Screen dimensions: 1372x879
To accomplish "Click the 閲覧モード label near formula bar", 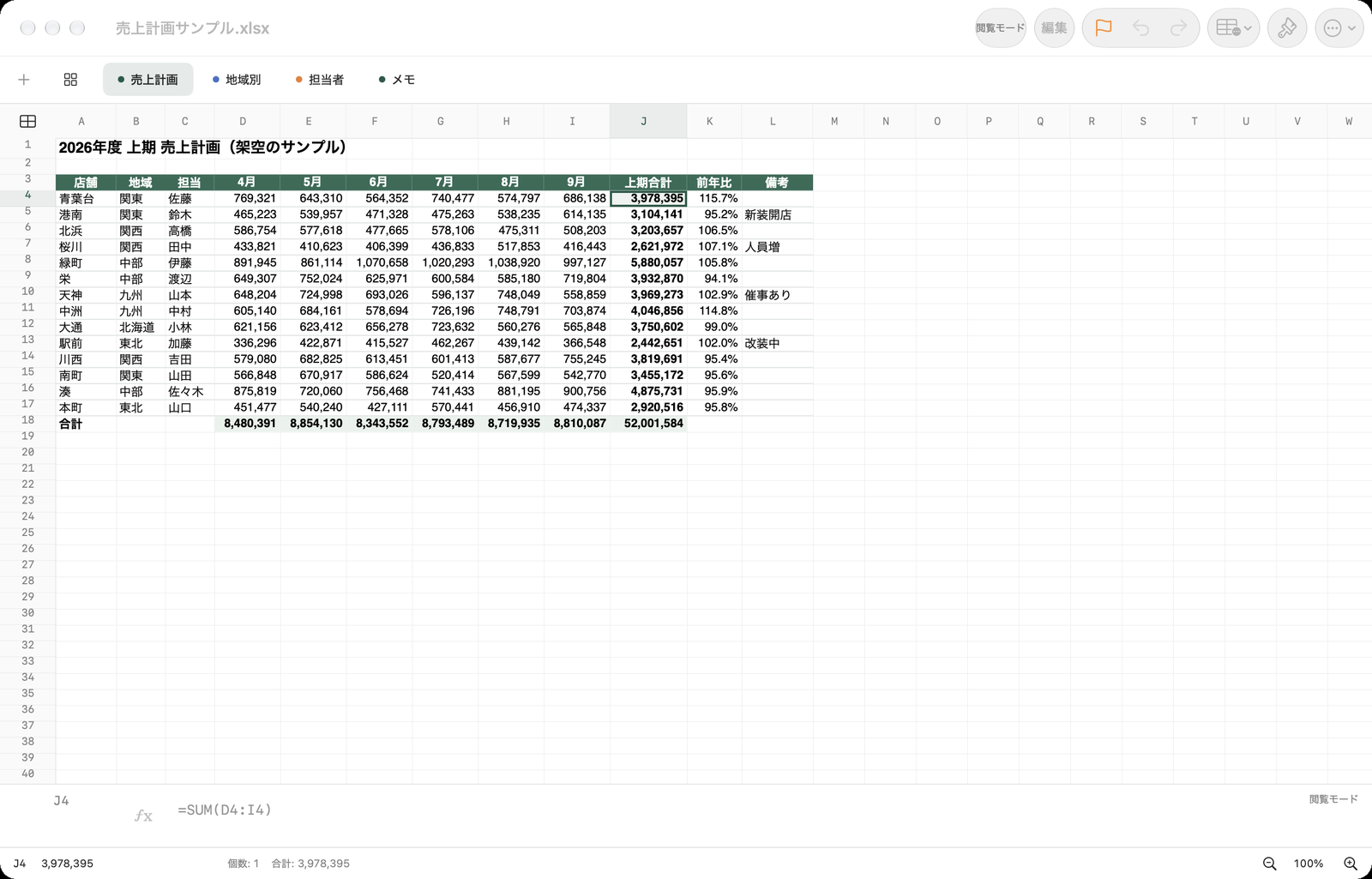I will [x=1333, y=799].
